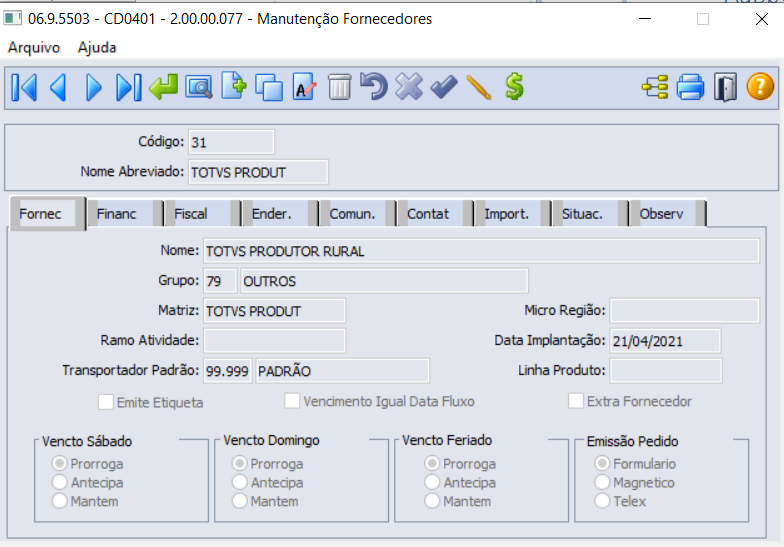Viewport: 784px width, 547px height.
Task: Click the yellow pencil icon
Action: [x=479, y=88]
